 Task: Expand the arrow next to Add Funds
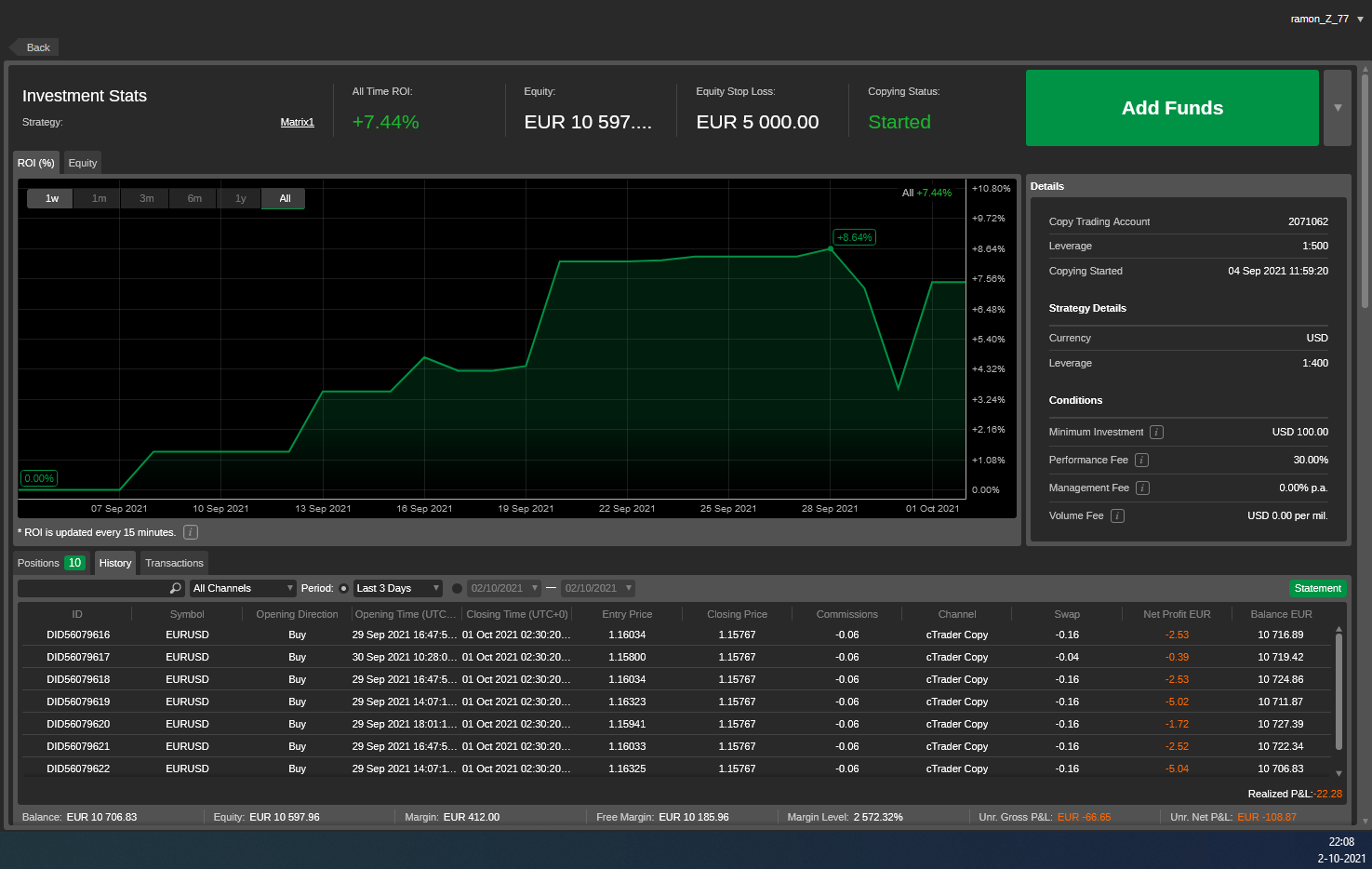coord(1338,108)
